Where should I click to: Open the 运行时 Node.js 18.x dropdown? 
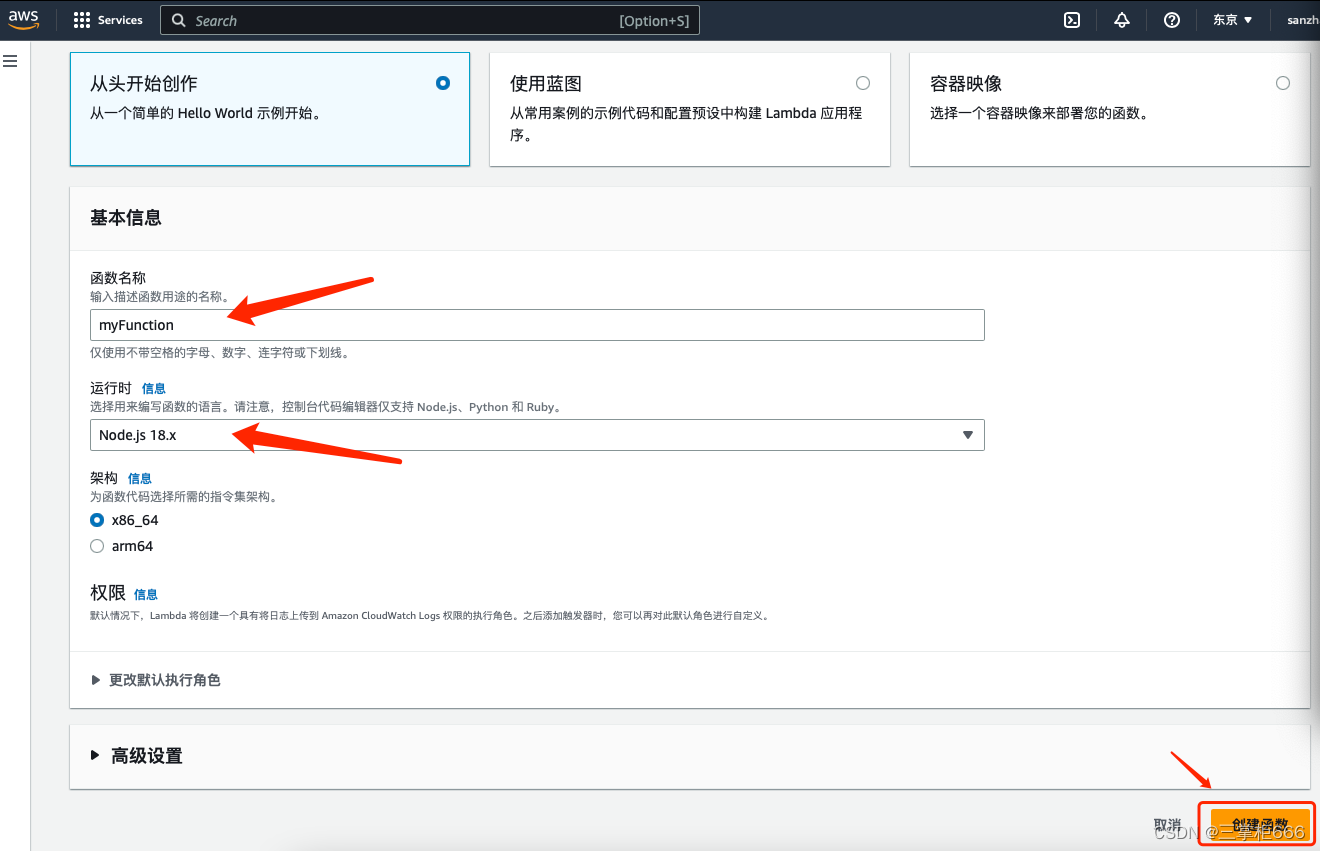click(x=537, y=435)
